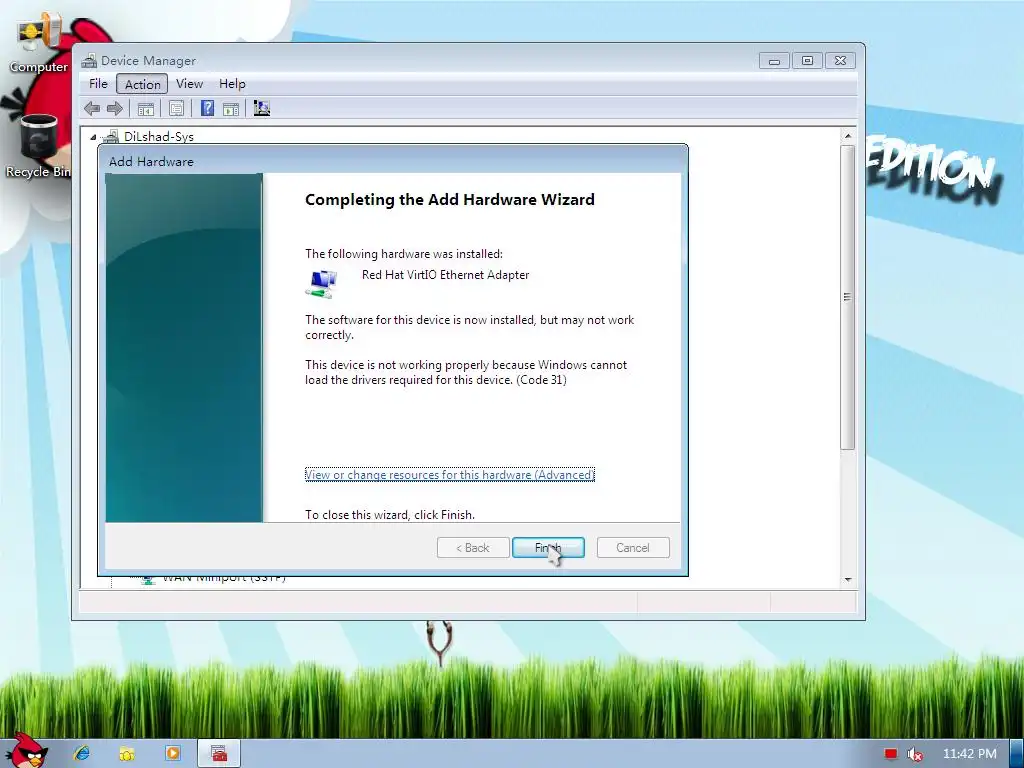Click the scrollbar down arrow in Device Manager
Image resolution: width=1024 pixels, height=768 pixels.
point(848,579)
